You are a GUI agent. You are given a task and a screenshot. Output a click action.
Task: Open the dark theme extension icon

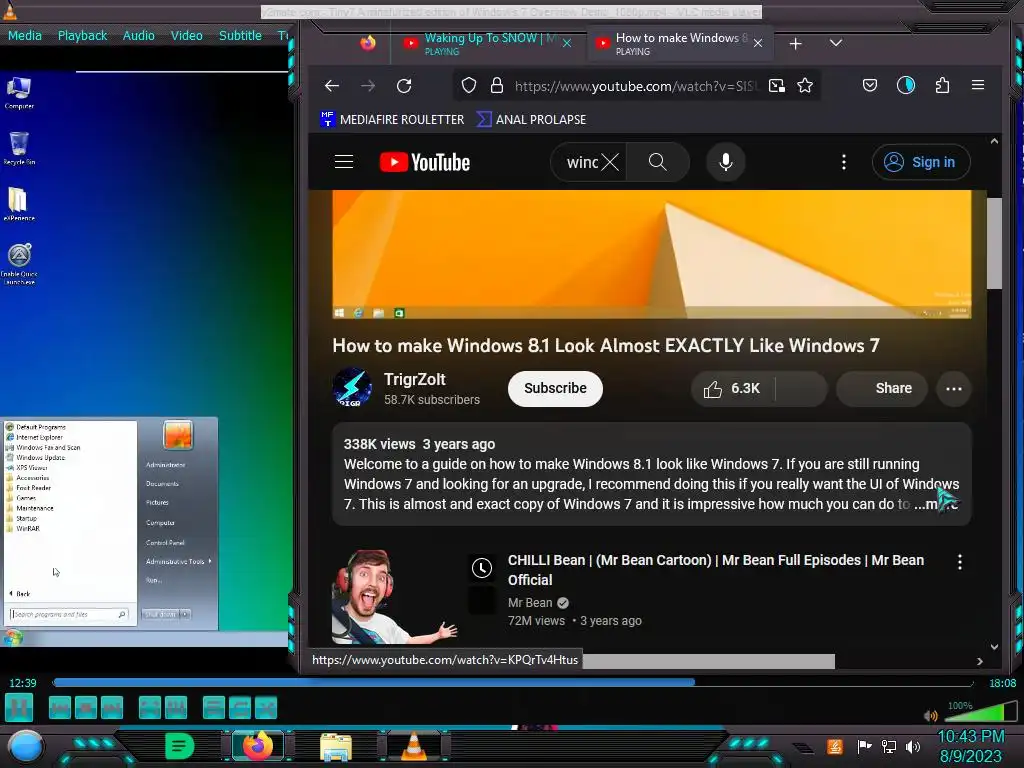(x=906, y=85)
